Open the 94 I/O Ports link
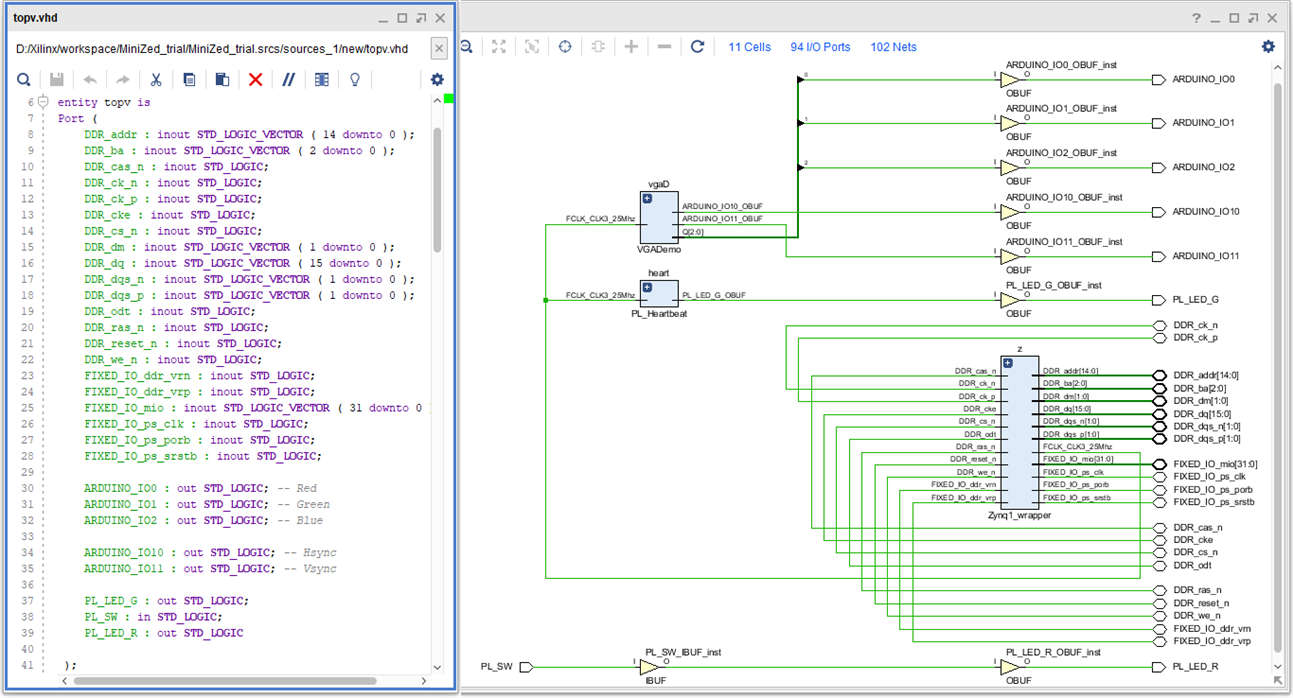Viewport: 1293px width, 698px height. [x=820, y=47]
